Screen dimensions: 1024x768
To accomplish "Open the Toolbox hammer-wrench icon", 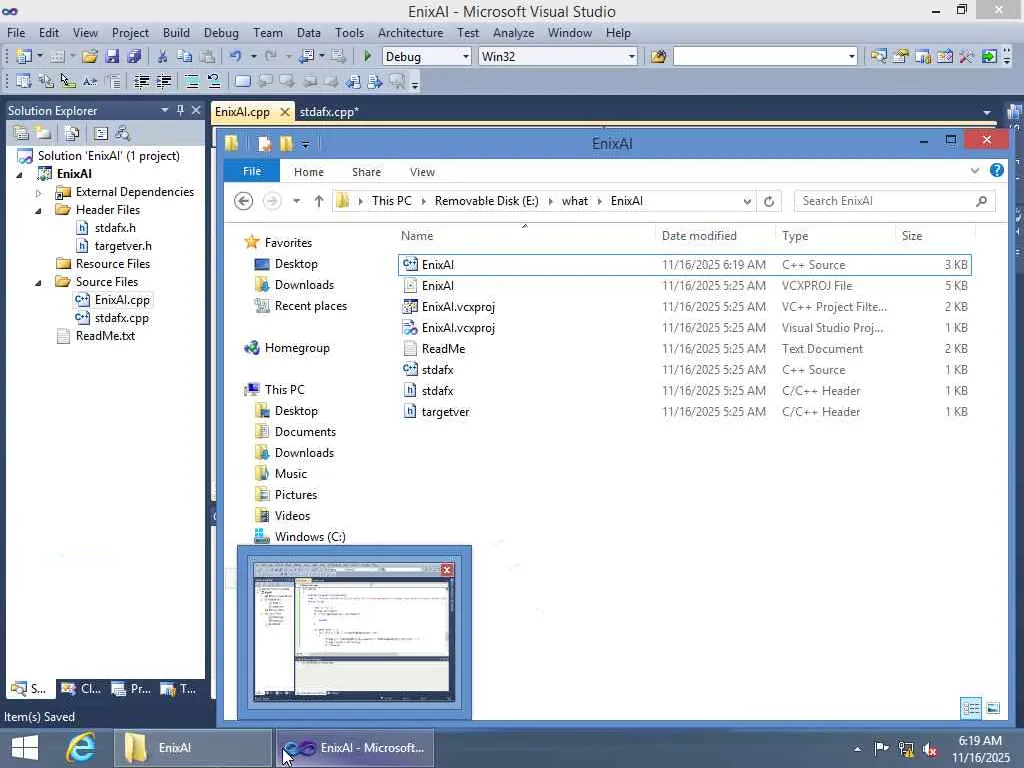I will click(x=967, y=56).
